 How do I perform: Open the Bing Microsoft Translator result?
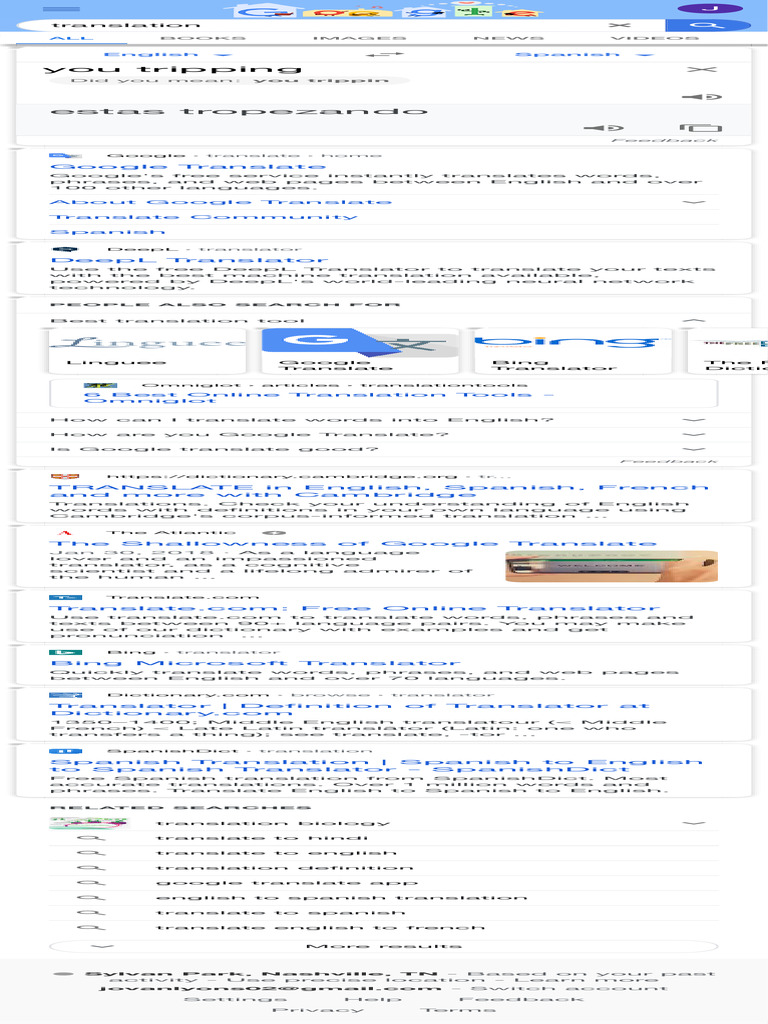pyautogui.click(x=255, y=664)
